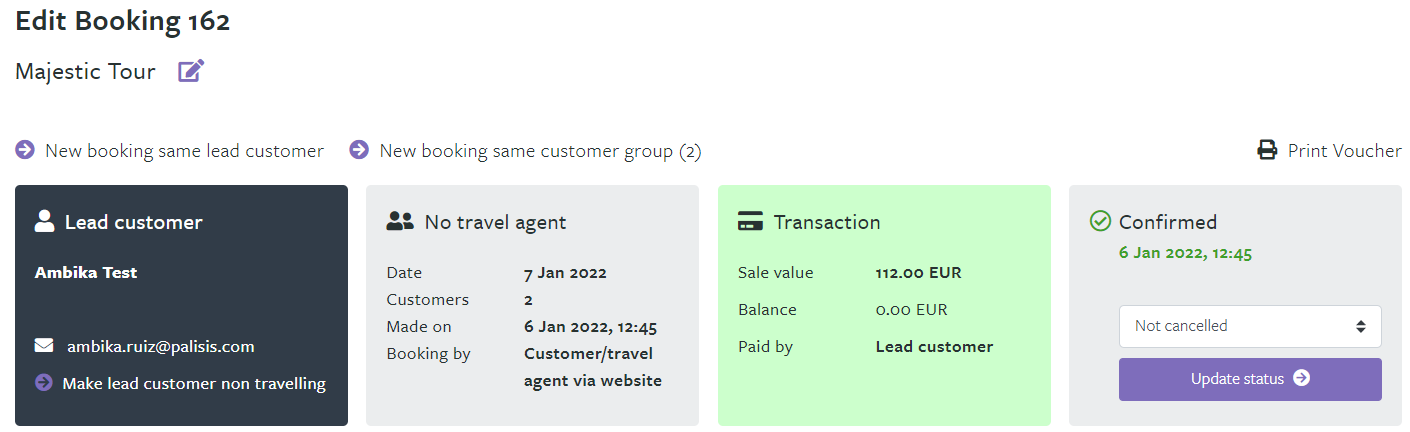Click the Transaction credit card icon

(751, 222)
